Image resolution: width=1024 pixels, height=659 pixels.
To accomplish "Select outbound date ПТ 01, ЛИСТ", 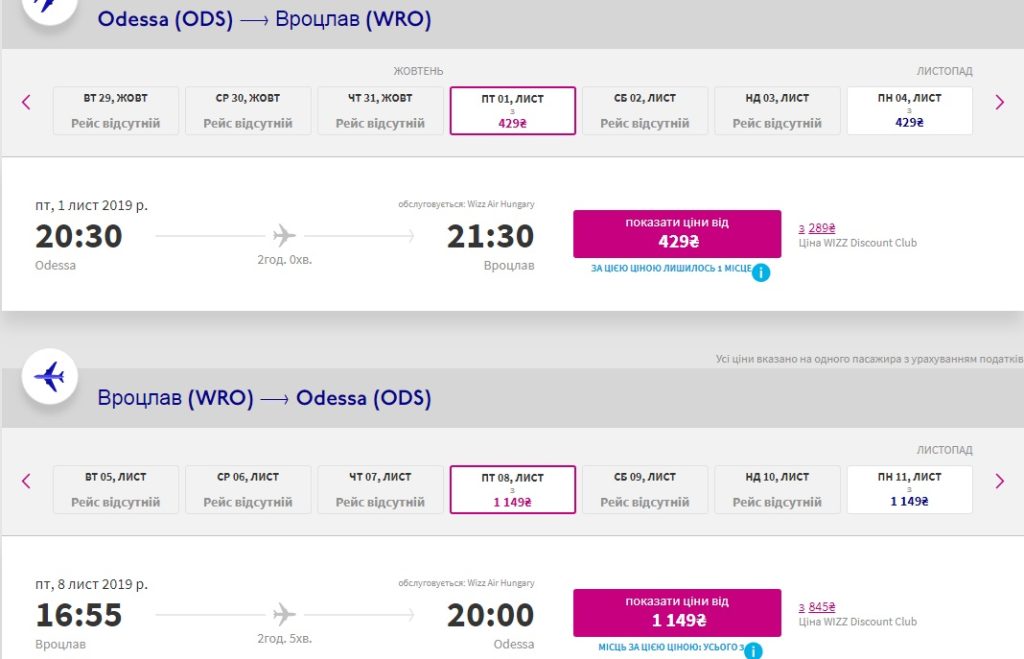I will pyautogui.click(x=513, y=110).
